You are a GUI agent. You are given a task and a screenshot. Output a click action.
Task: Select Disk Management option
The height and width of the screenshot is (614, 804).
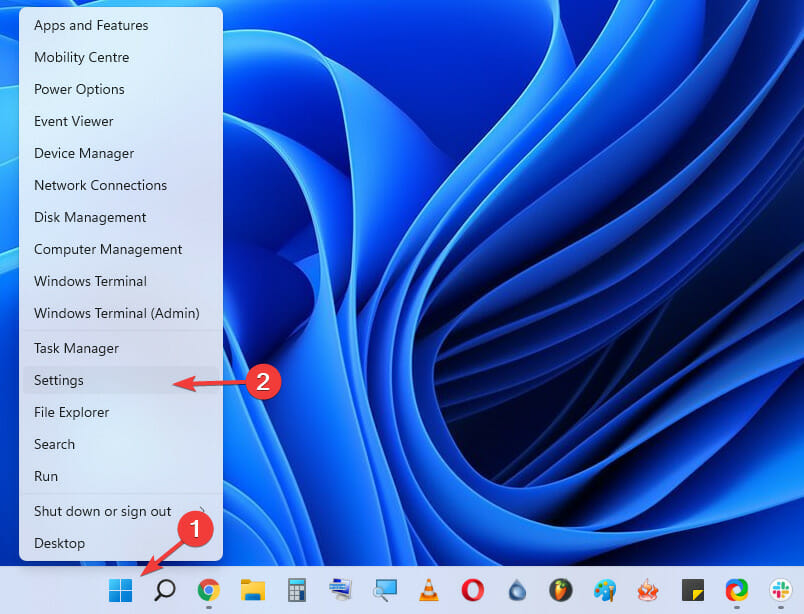coord(90,217)
